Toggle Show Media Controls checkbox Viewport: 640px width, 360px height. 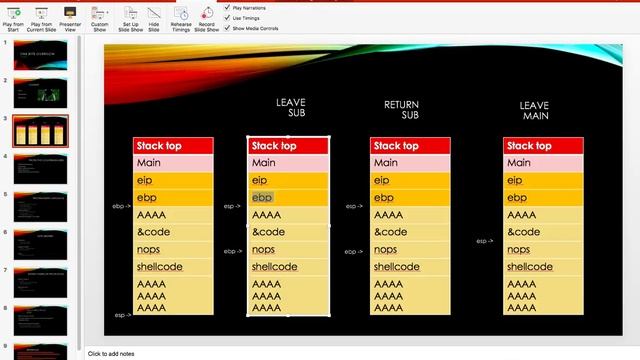227,28
